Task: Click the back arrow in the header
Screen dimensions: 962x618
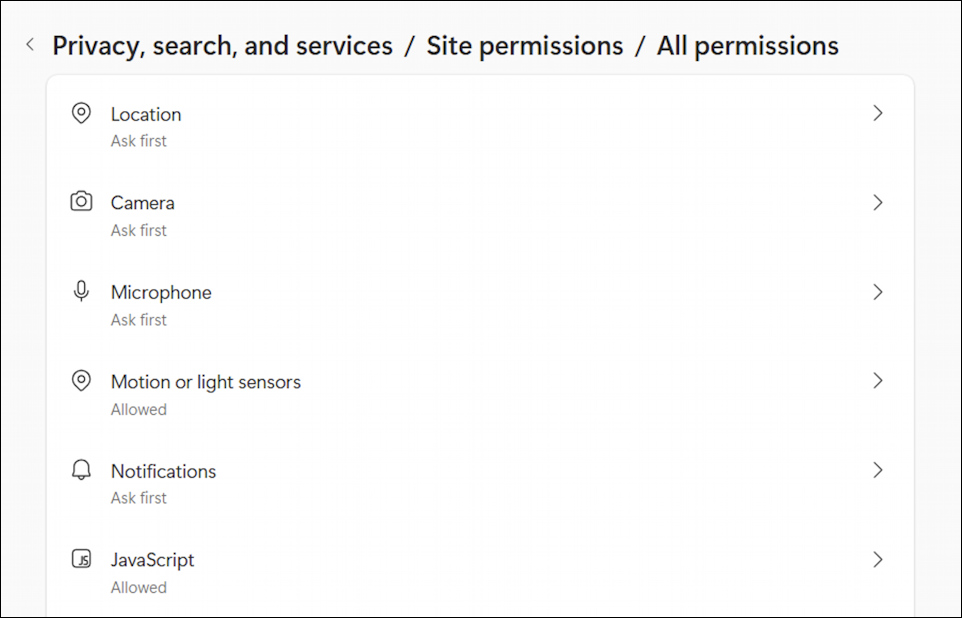Action: 29,44
